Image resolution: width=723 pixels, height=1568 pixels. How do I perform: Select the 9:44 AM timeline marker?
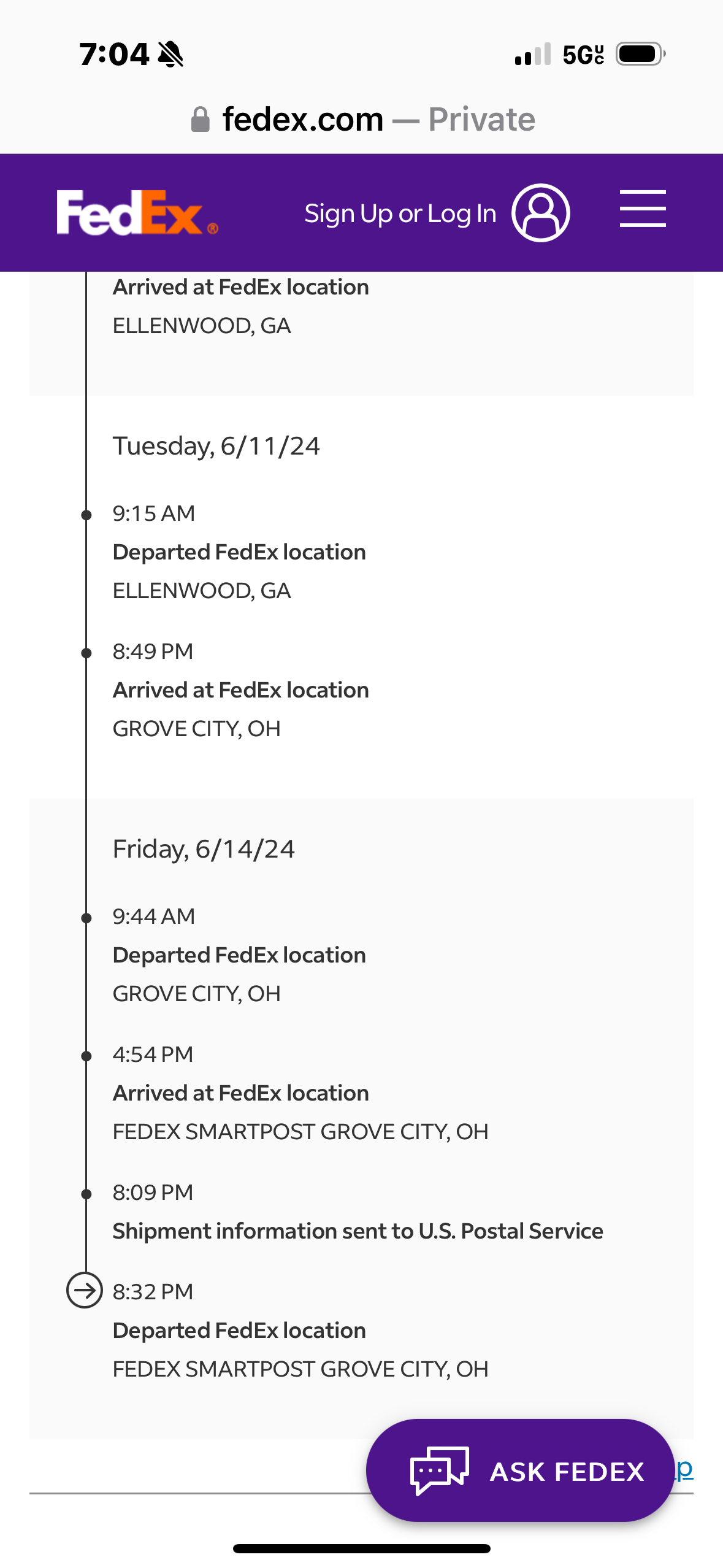(x=86, y=918)
